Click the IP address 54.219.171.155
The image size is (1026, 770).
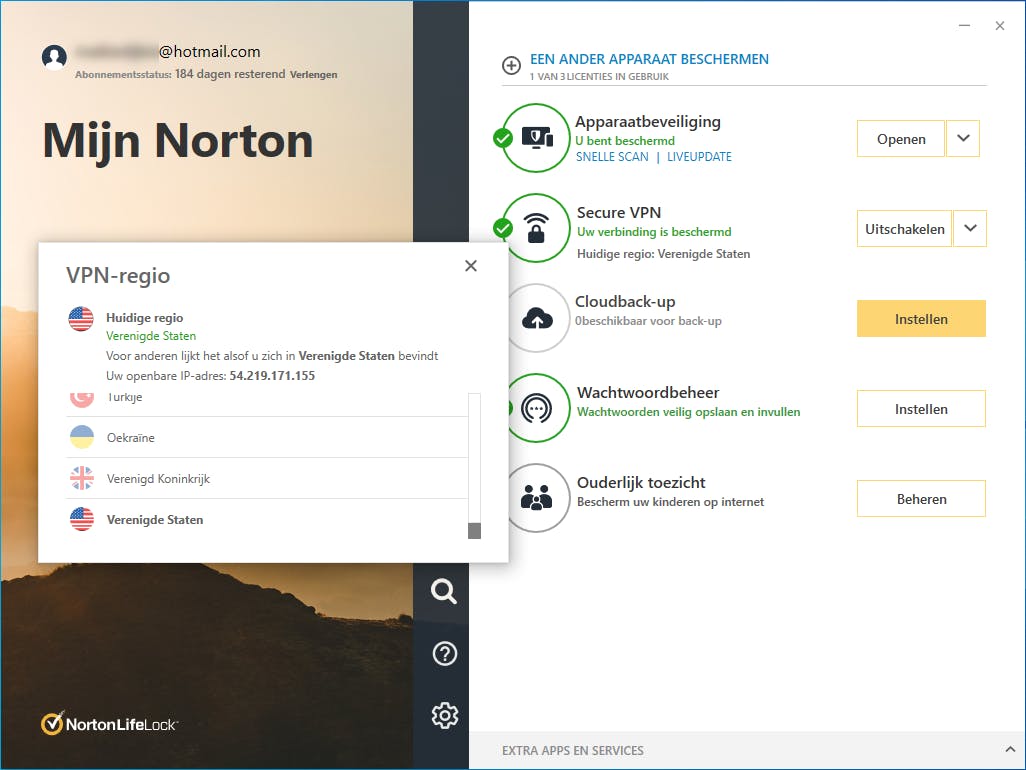pos(272,376)
